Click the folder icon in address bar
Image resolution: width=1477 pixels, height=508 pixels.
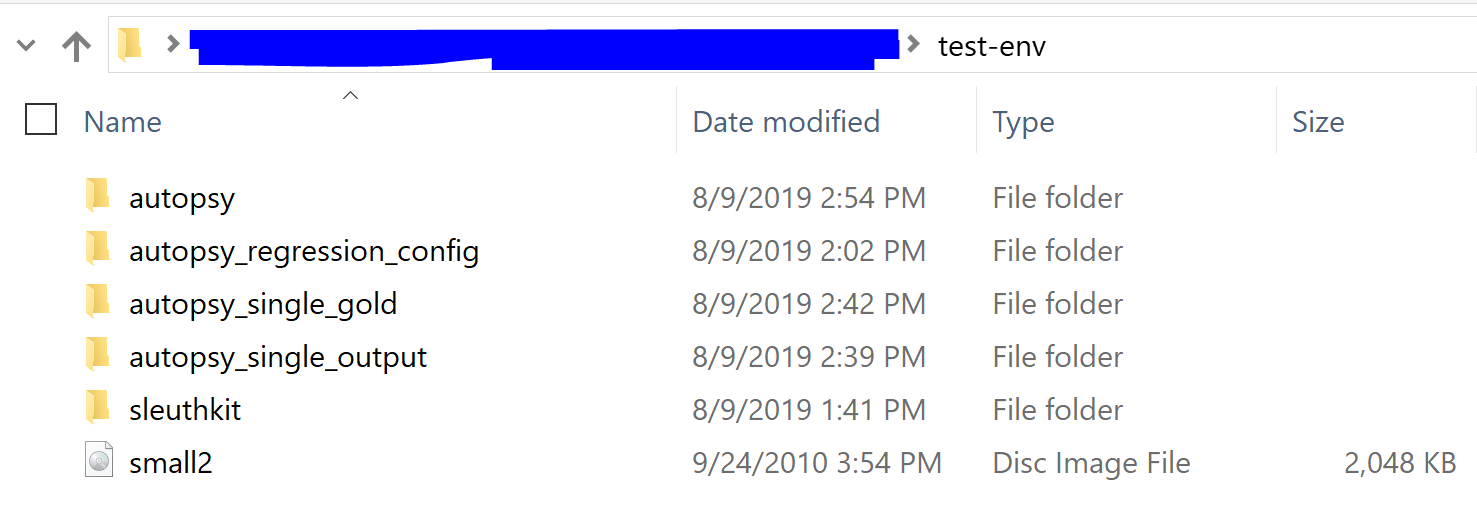click(130, 44)
